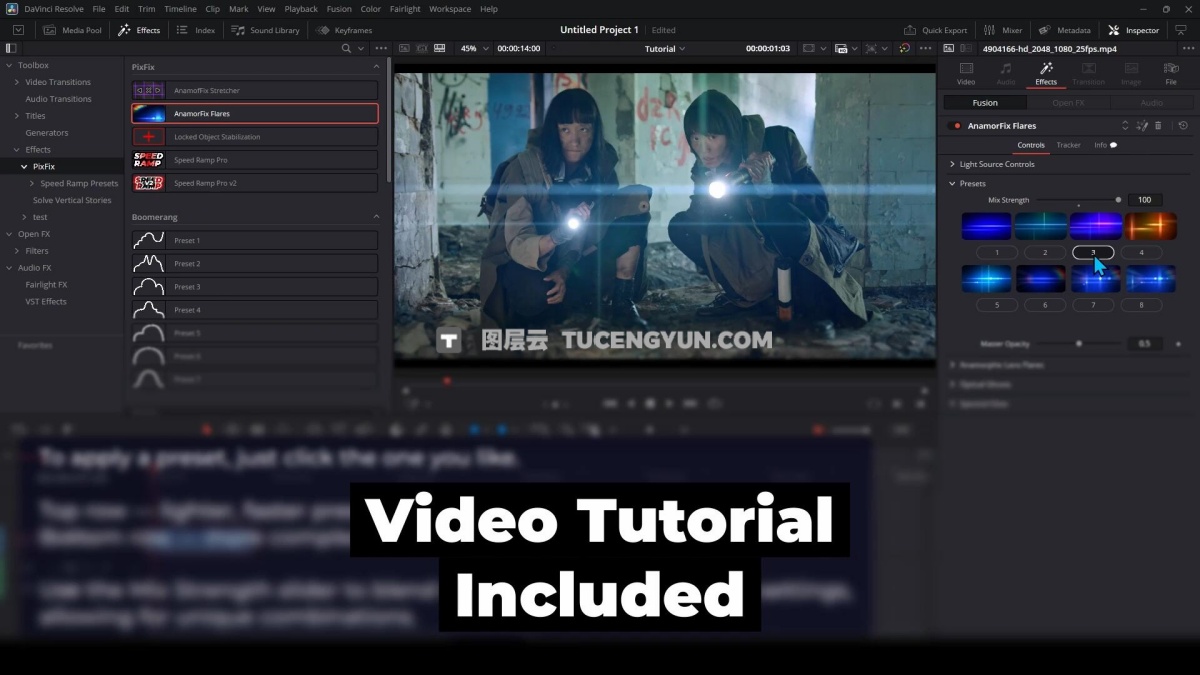The width and height of the screenshot is (1200, 675).
Task: Activate flare preset 8 button
Action: coord(1141,305)
